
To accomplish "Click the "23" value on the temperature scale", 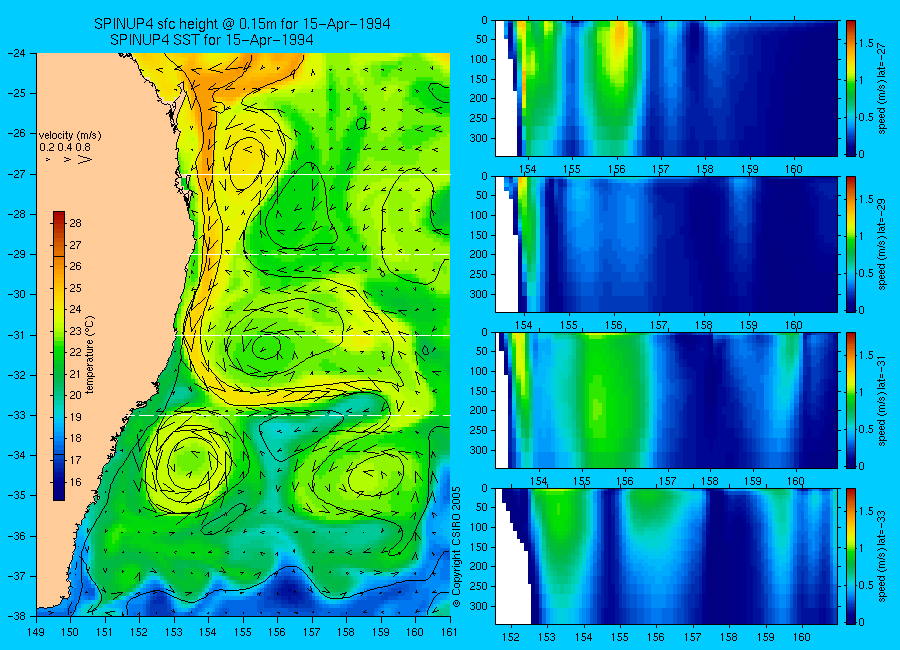I will point(76,331).
